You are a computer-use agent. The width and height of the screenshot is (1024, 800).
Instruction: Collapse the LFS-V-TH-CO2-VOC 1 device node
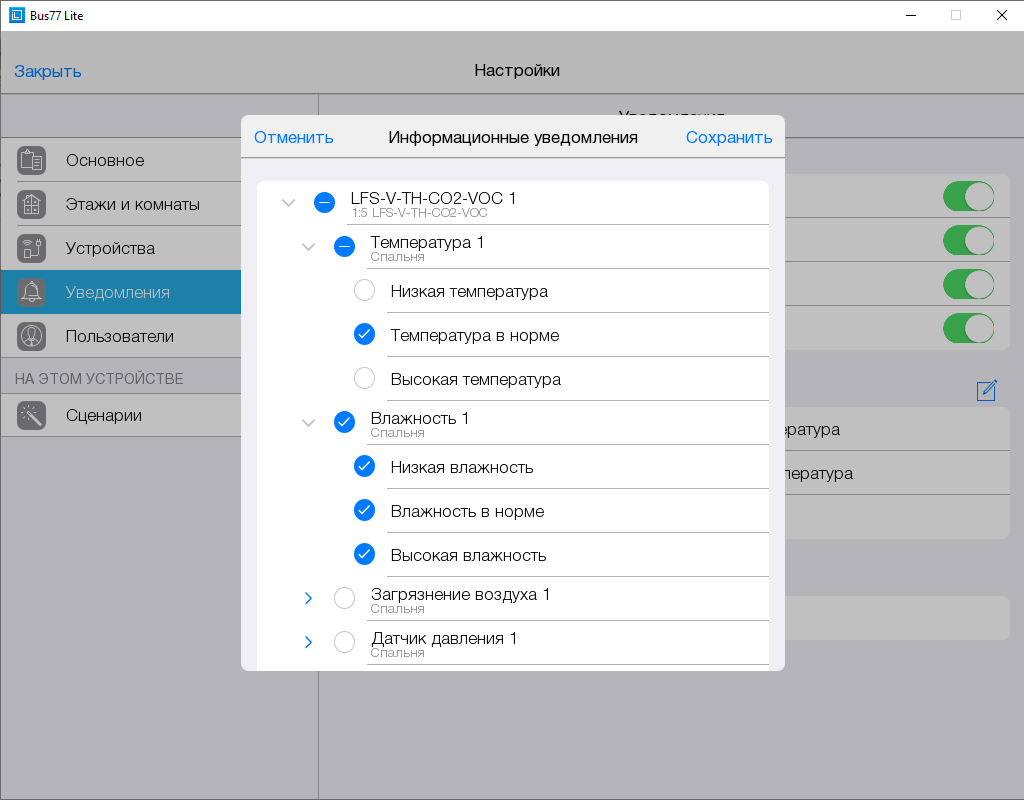[289, 203]
